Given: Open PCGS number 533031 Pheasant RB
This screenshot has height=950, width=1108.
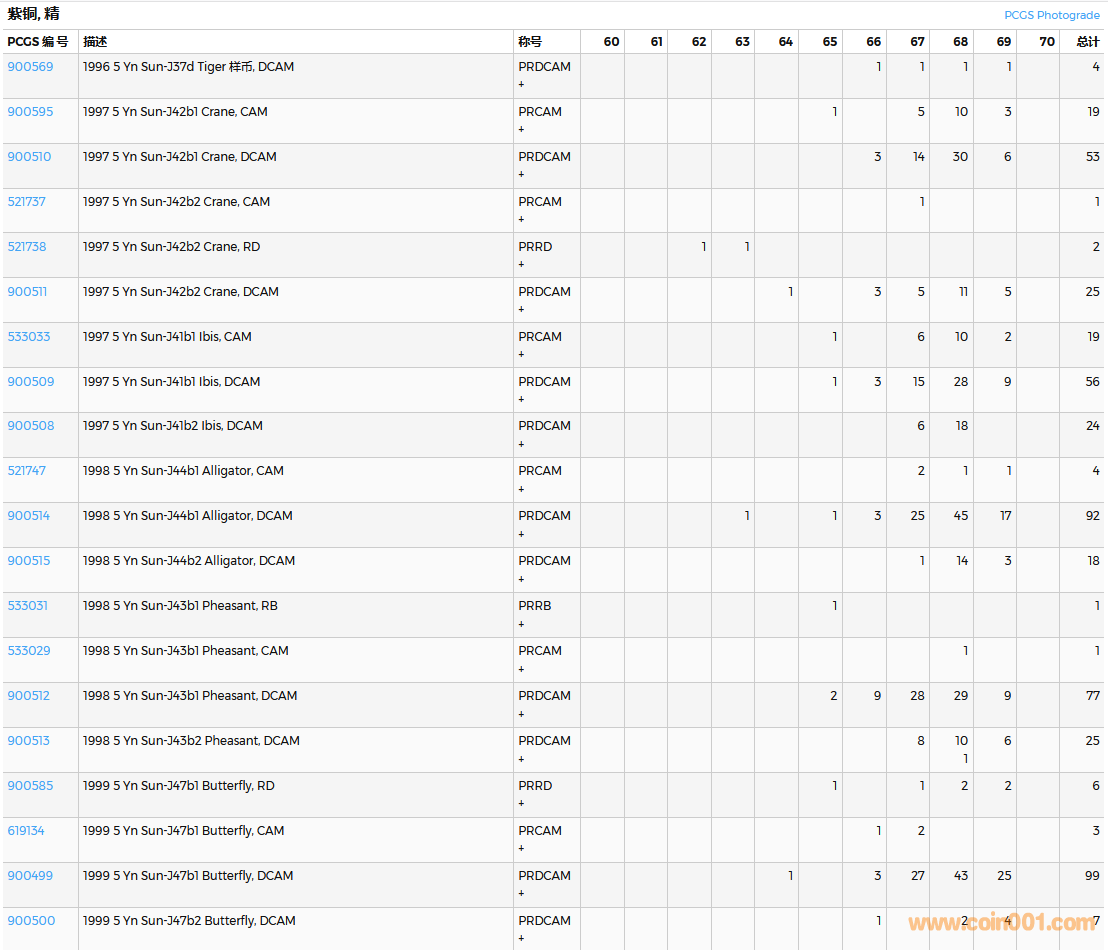Looking at the screenshot, I should click(x=28, y=606).
